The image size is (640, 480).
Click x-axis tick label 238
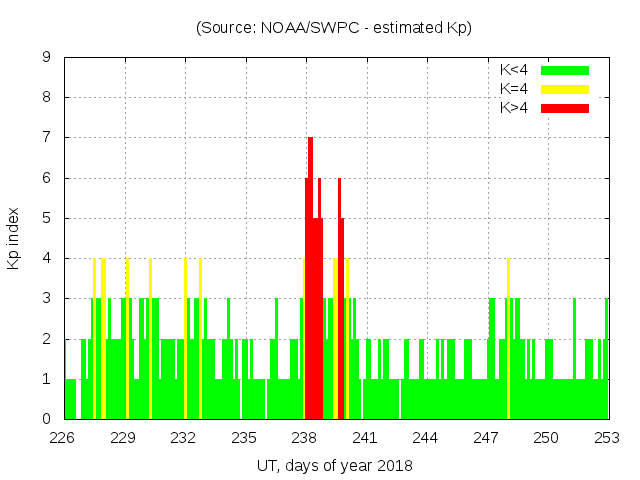coord(304,438)
